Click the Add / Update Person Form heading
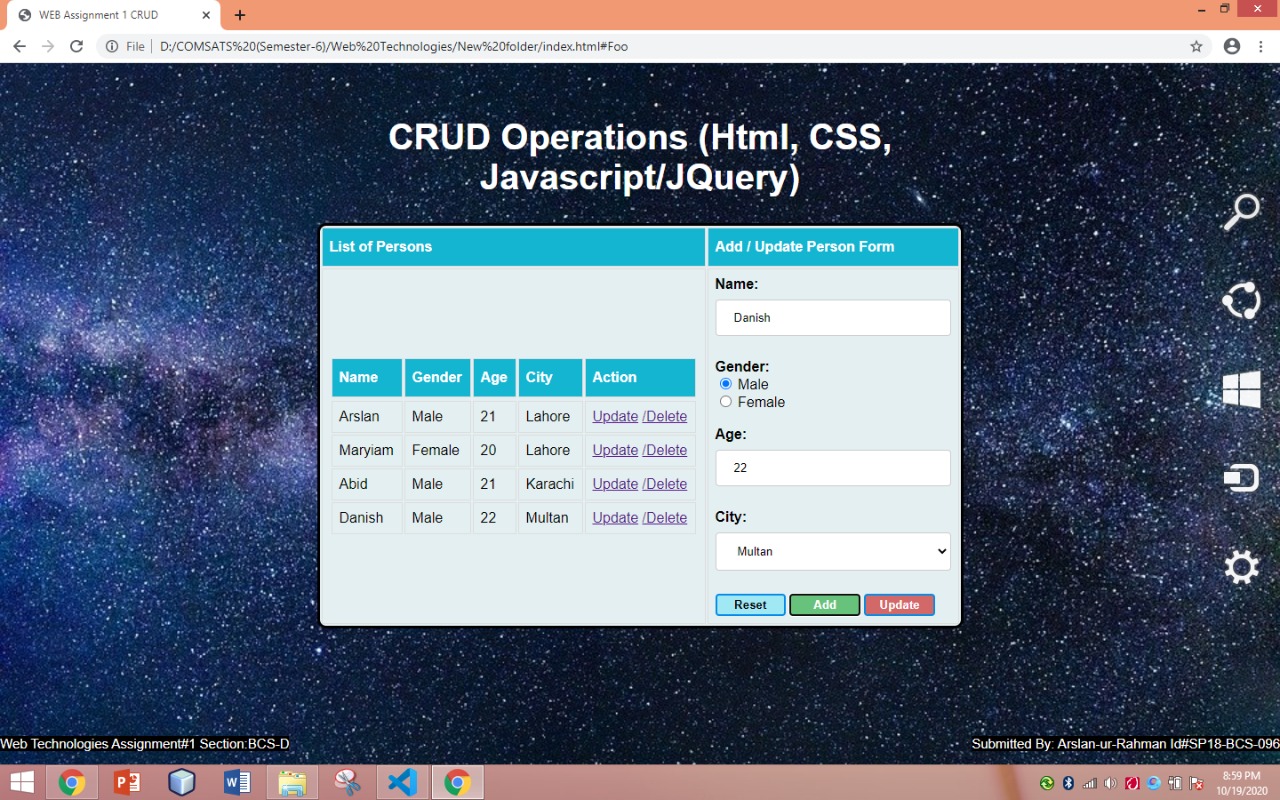The height and width of the screenshot is (800, 1280). (805, 247)
